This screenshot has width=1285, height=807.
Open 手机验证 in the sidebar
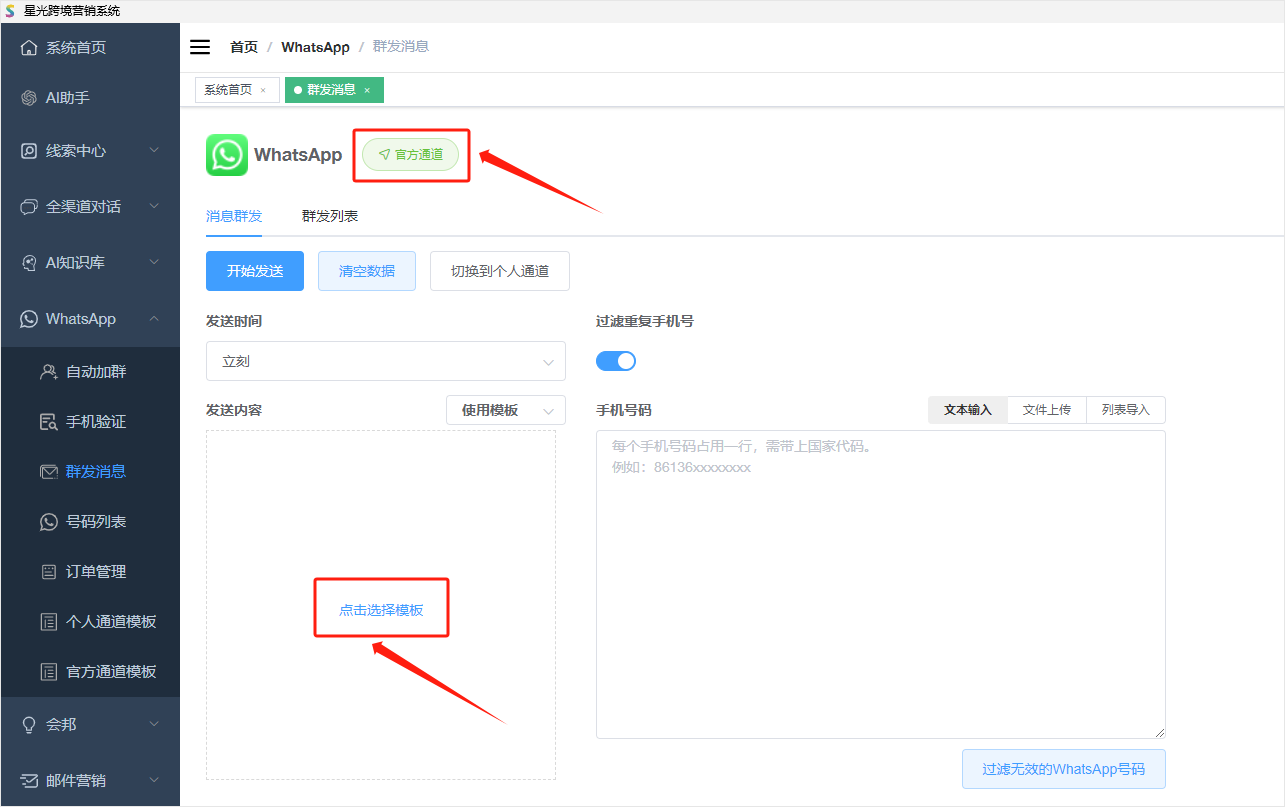pyautogui.click(x=90, y=422)
